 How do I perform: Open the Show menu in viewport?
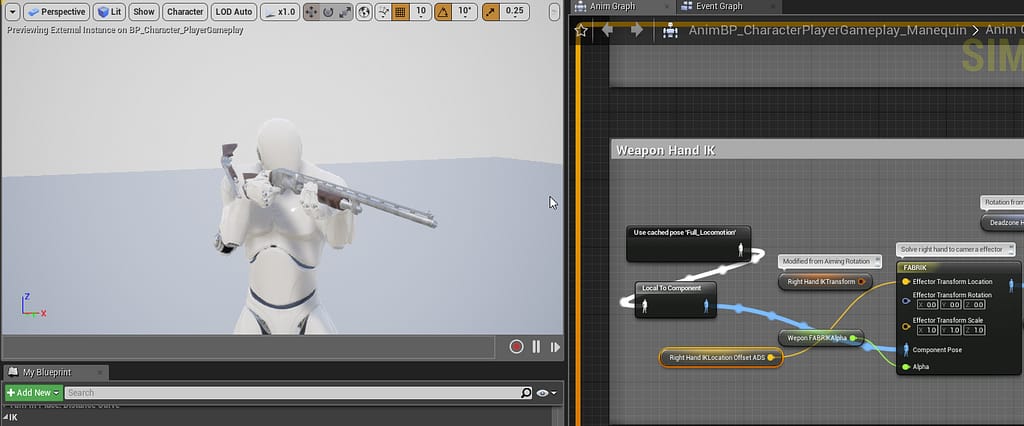(144, 12)
